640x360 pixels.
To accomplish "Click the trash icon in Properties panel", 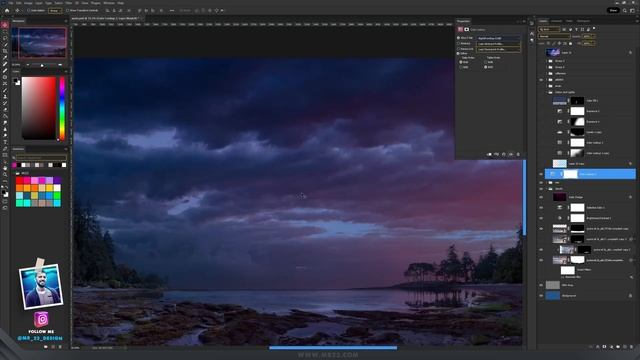I will 518,154.
